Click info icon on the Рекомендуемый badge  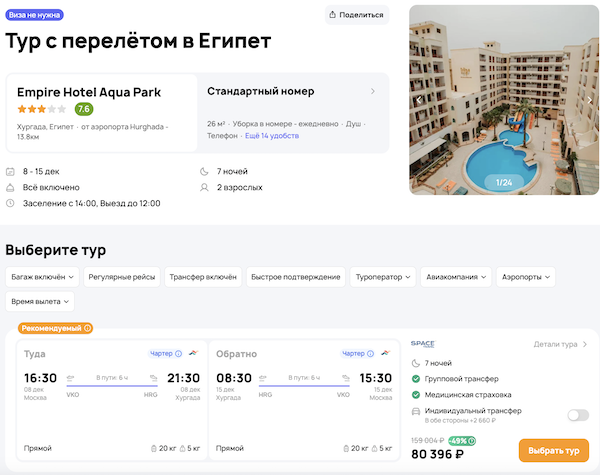click(88, 328)
